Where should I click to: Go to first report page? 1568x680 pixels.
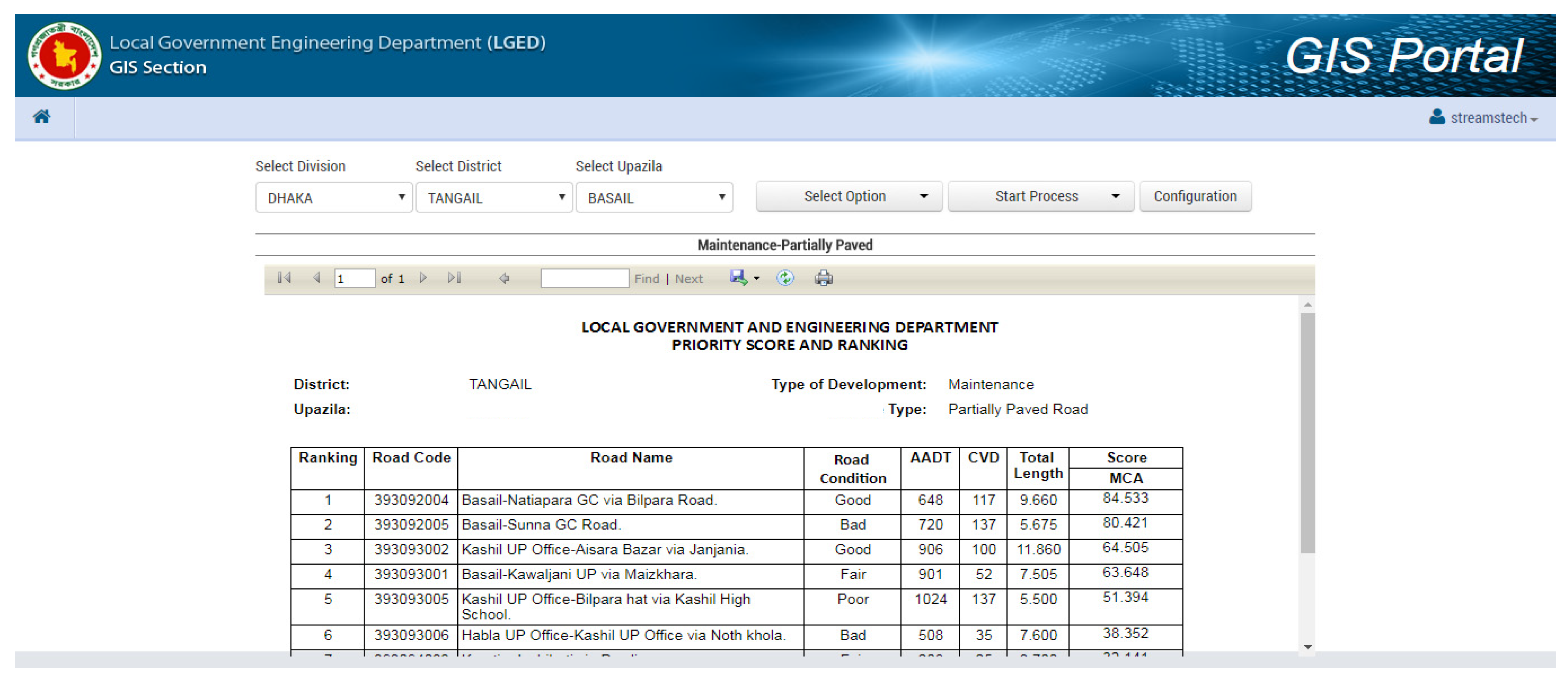coord(284,278)
